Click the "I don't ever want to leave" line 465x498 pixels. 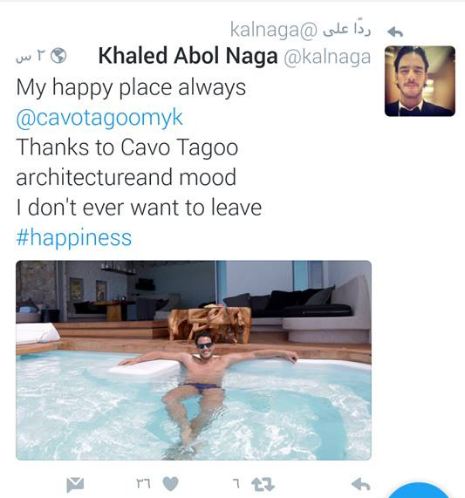pyautogui.click(x=139, y=207)
